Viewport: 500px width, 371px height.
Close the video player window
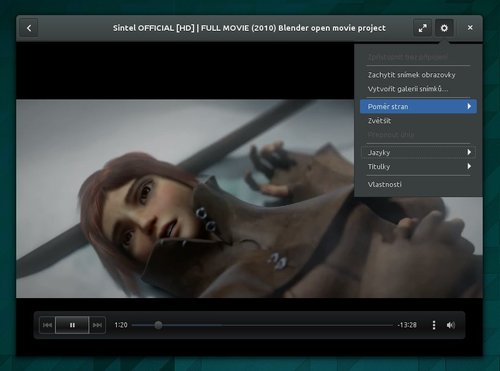pyautogui.click(x=470, y=28)
